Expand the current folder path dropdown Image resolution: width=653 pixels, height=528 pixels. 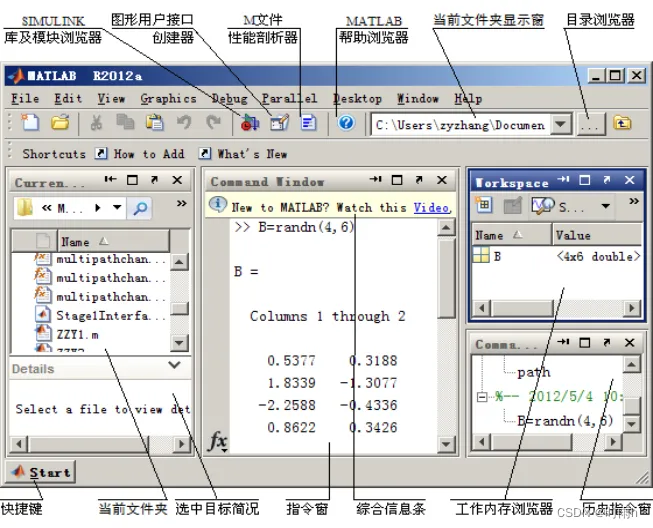pyautogui.click(x=561, y=124)
